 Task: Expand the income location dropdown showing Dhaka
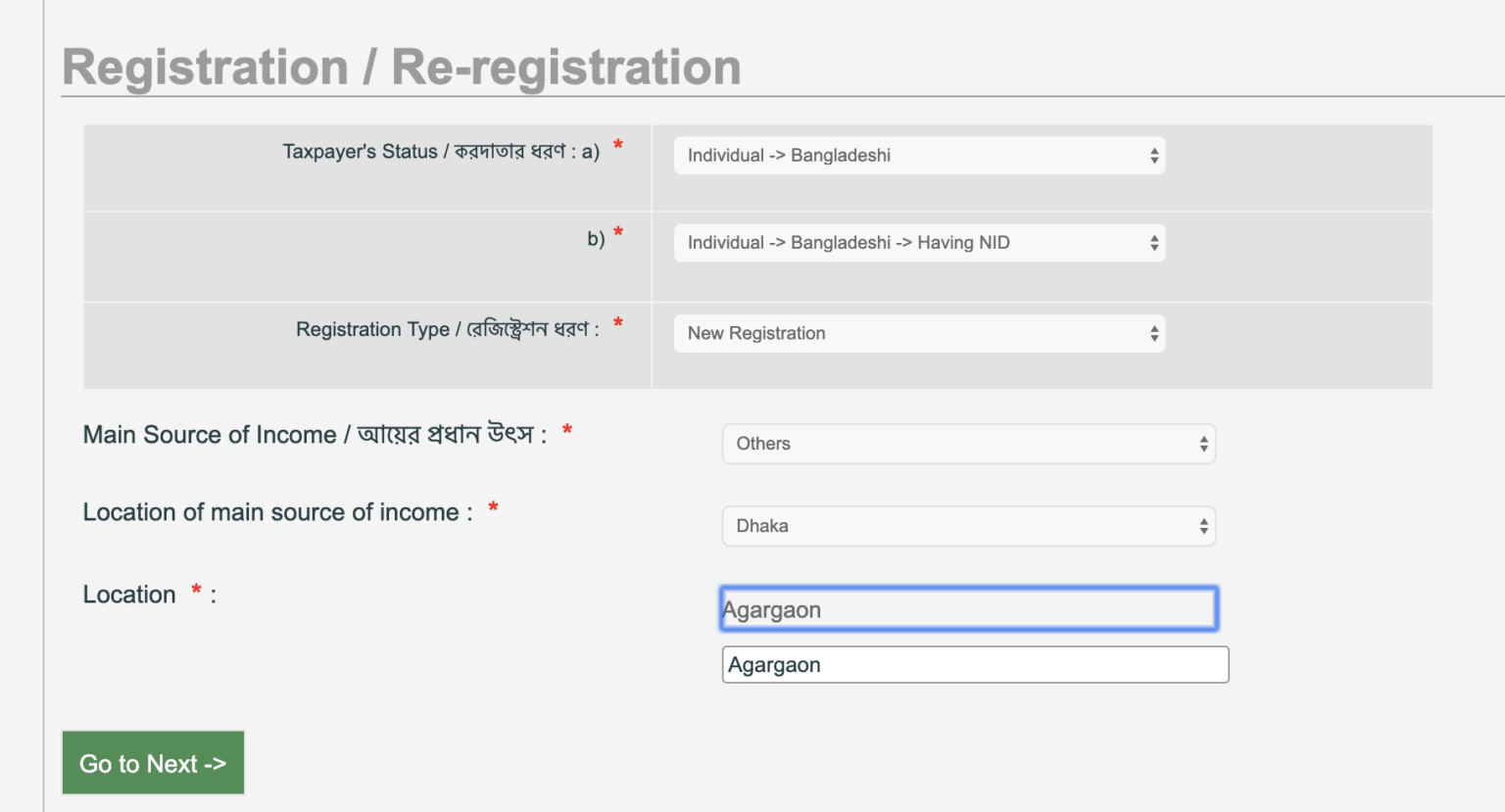click(x=967, y=526)
